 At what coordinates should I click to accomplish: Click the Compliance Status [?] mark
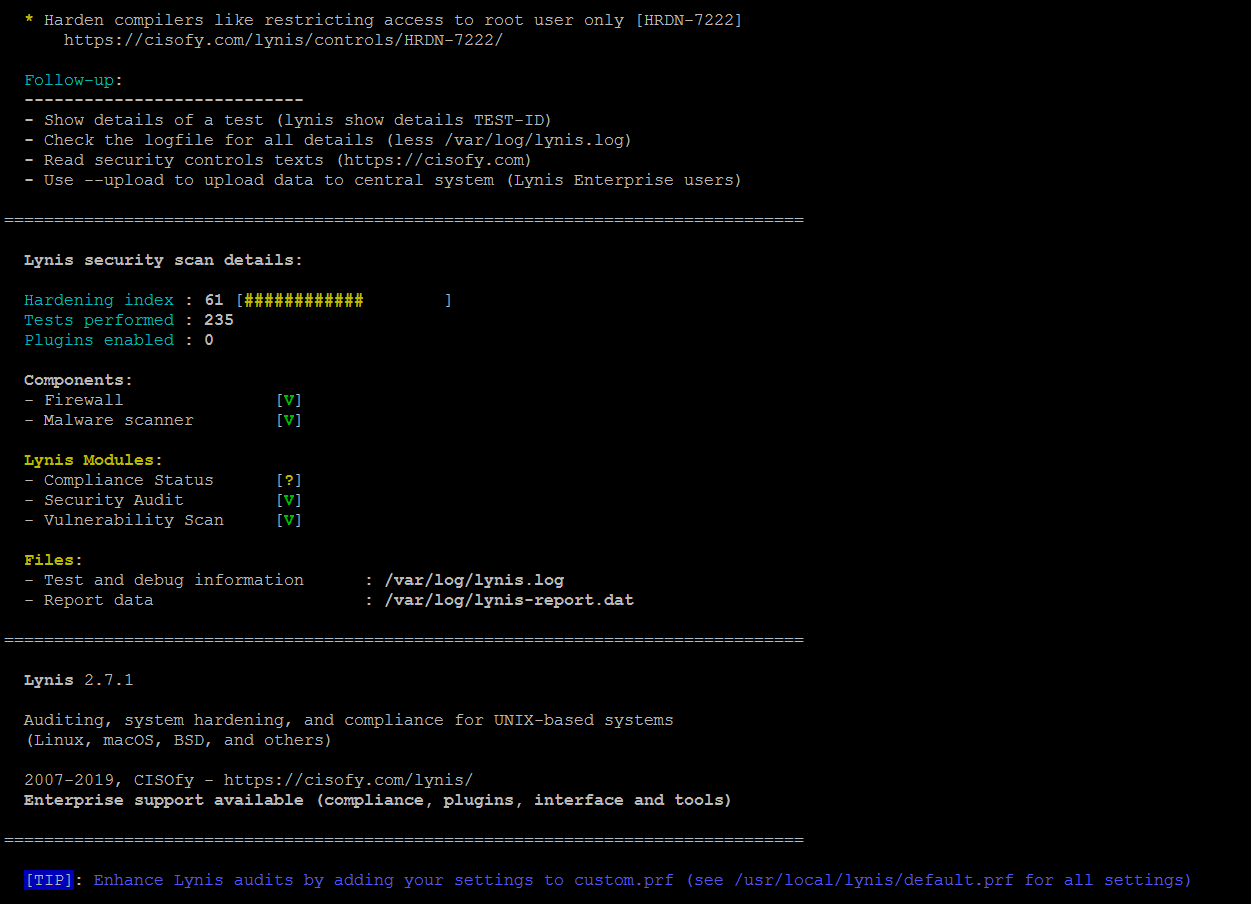pos(289,480)
